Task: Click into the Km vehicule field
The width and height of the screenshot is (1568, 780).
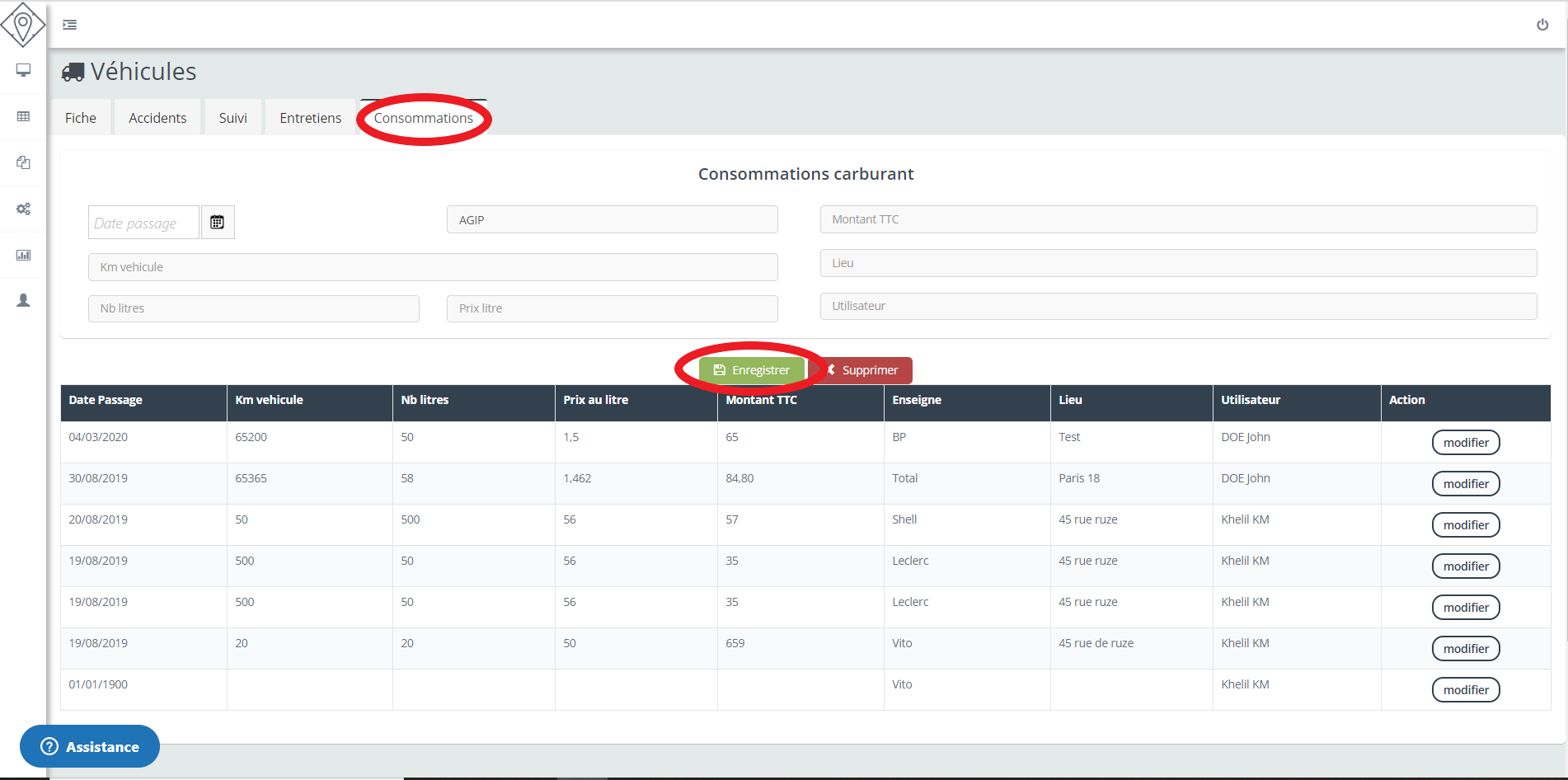Action: tap(432, 267)
